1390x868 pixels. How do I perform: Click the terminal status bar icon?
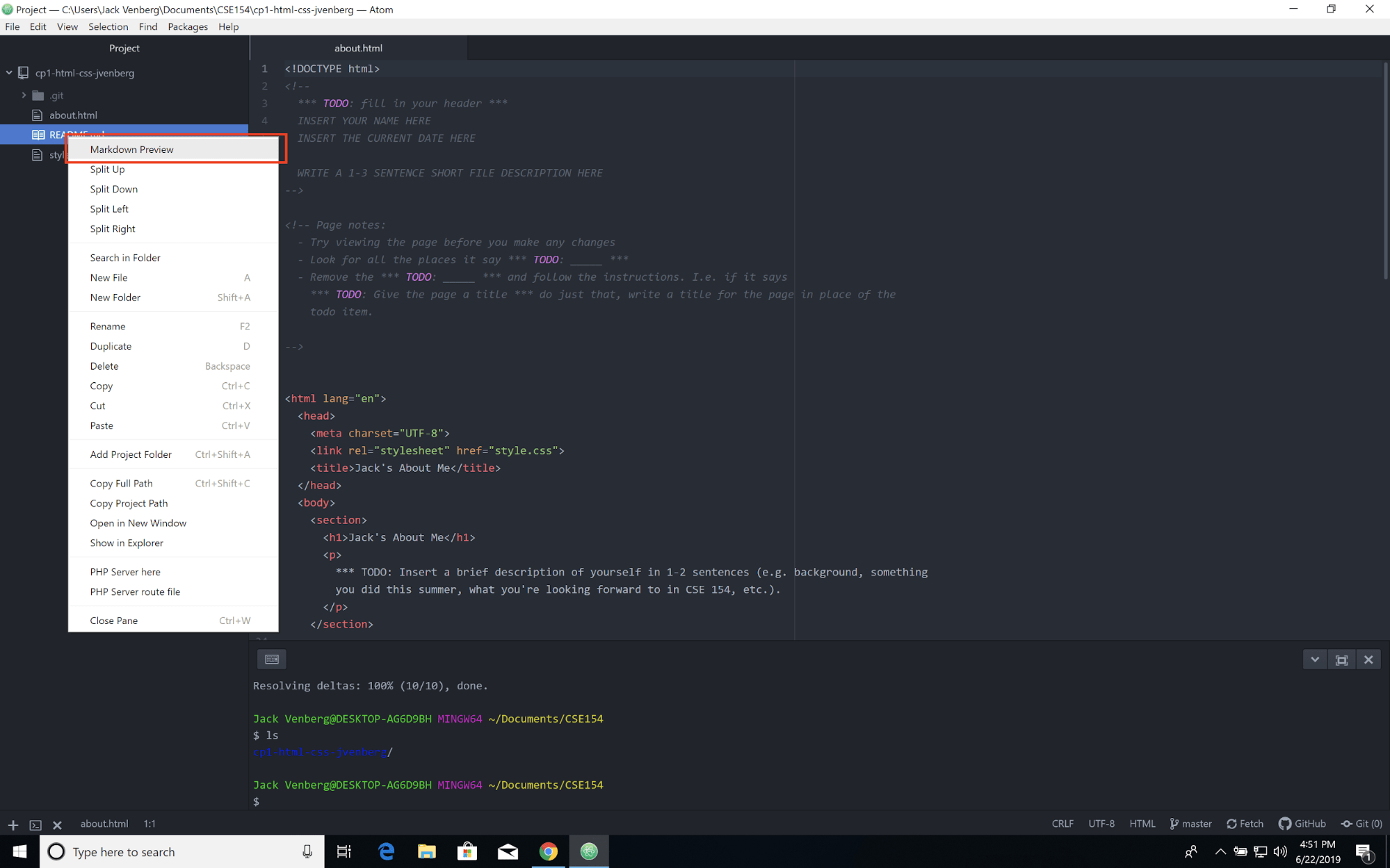click(x=35, y=825)
